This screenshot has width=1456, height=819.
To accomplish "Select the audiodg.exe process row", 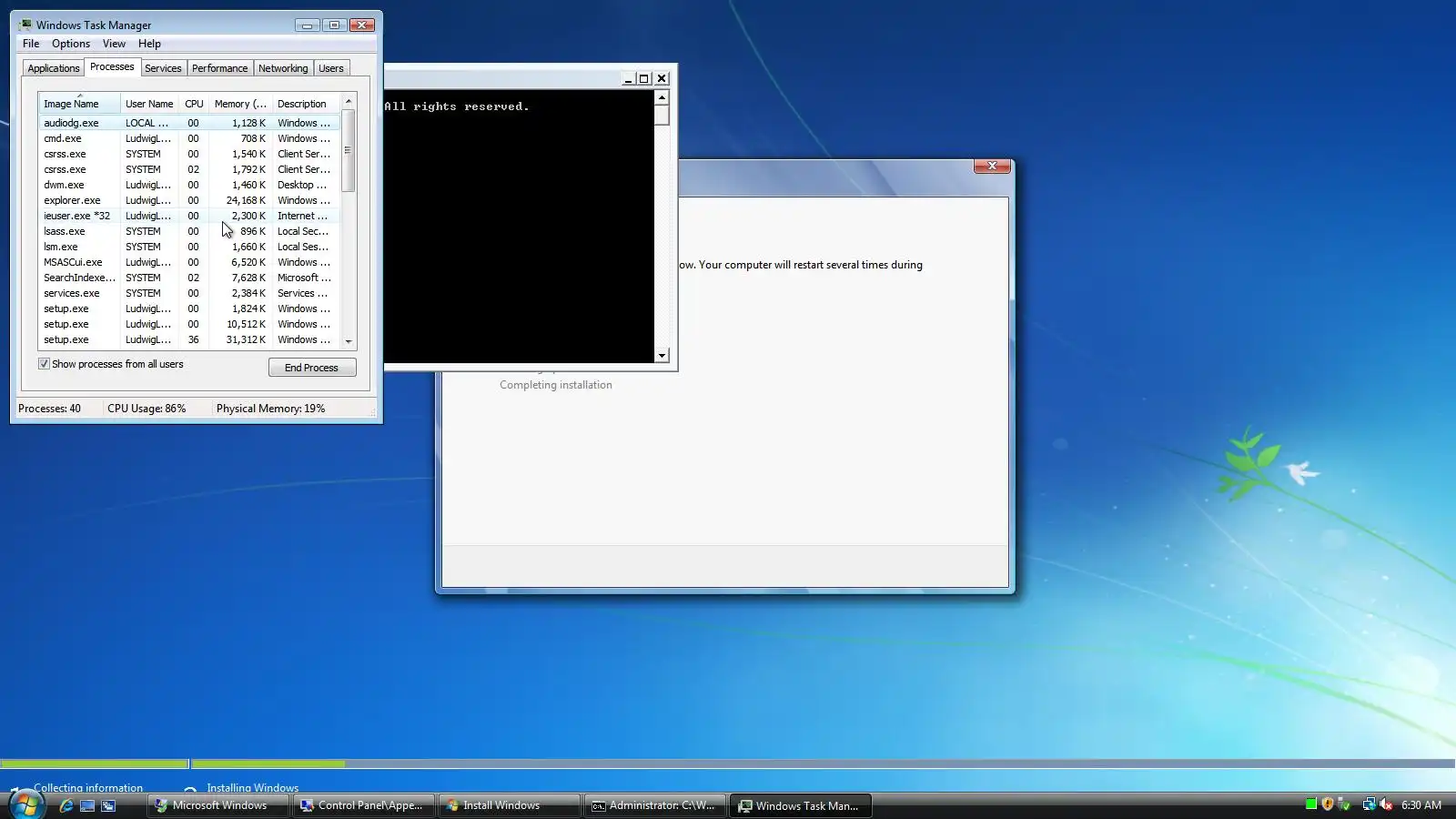I will [189, 123].
